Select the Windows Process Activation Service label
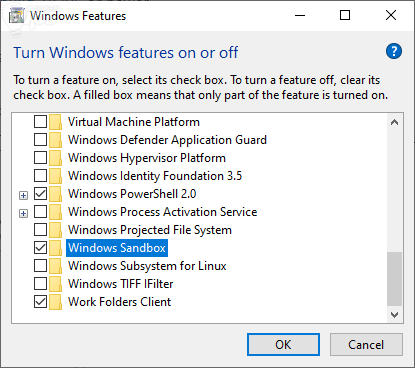 coord(163,212)
